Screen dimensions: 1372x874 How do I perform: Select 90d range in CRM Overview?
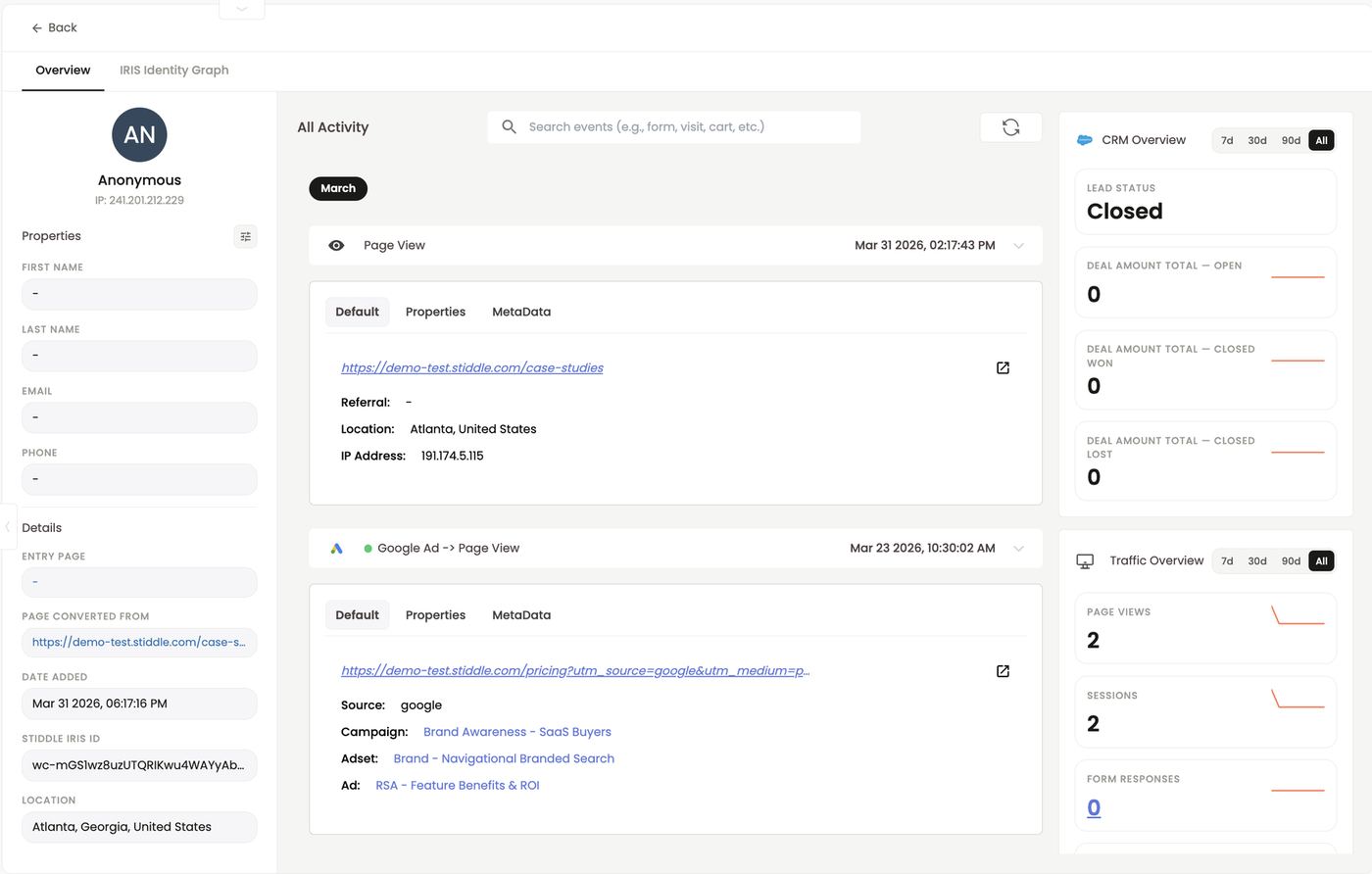1292,141
